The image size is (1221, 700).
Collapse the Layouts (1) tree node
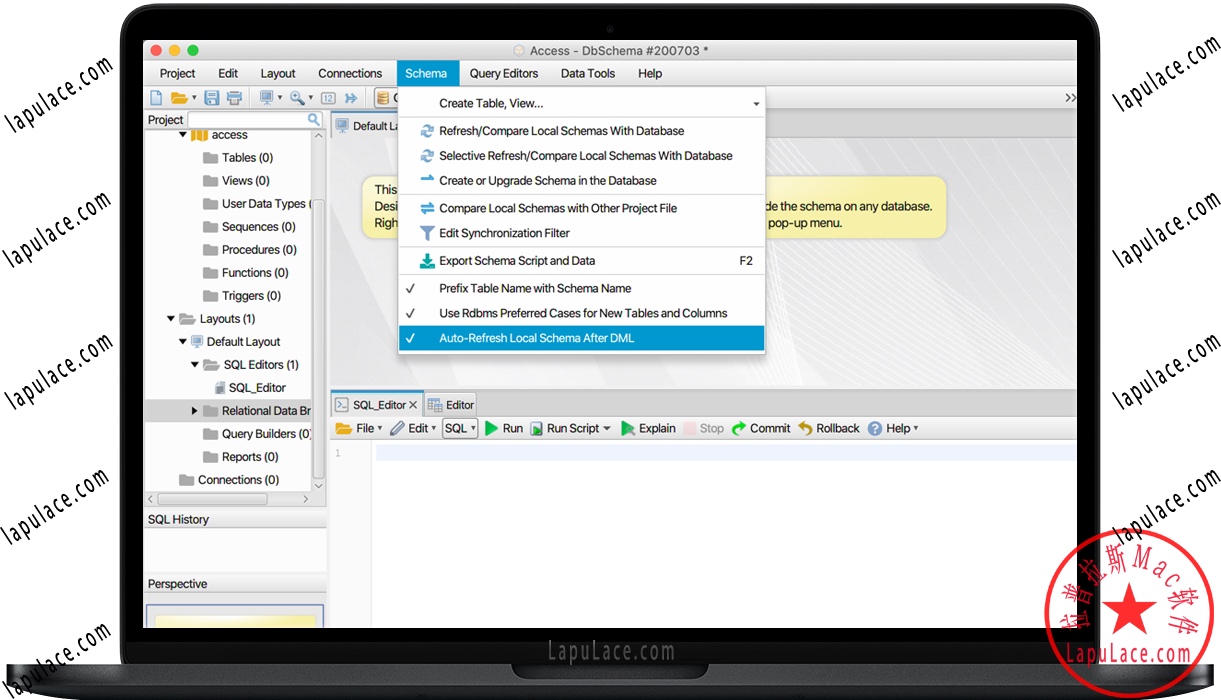pyautogui.click(x=171, y=319)
